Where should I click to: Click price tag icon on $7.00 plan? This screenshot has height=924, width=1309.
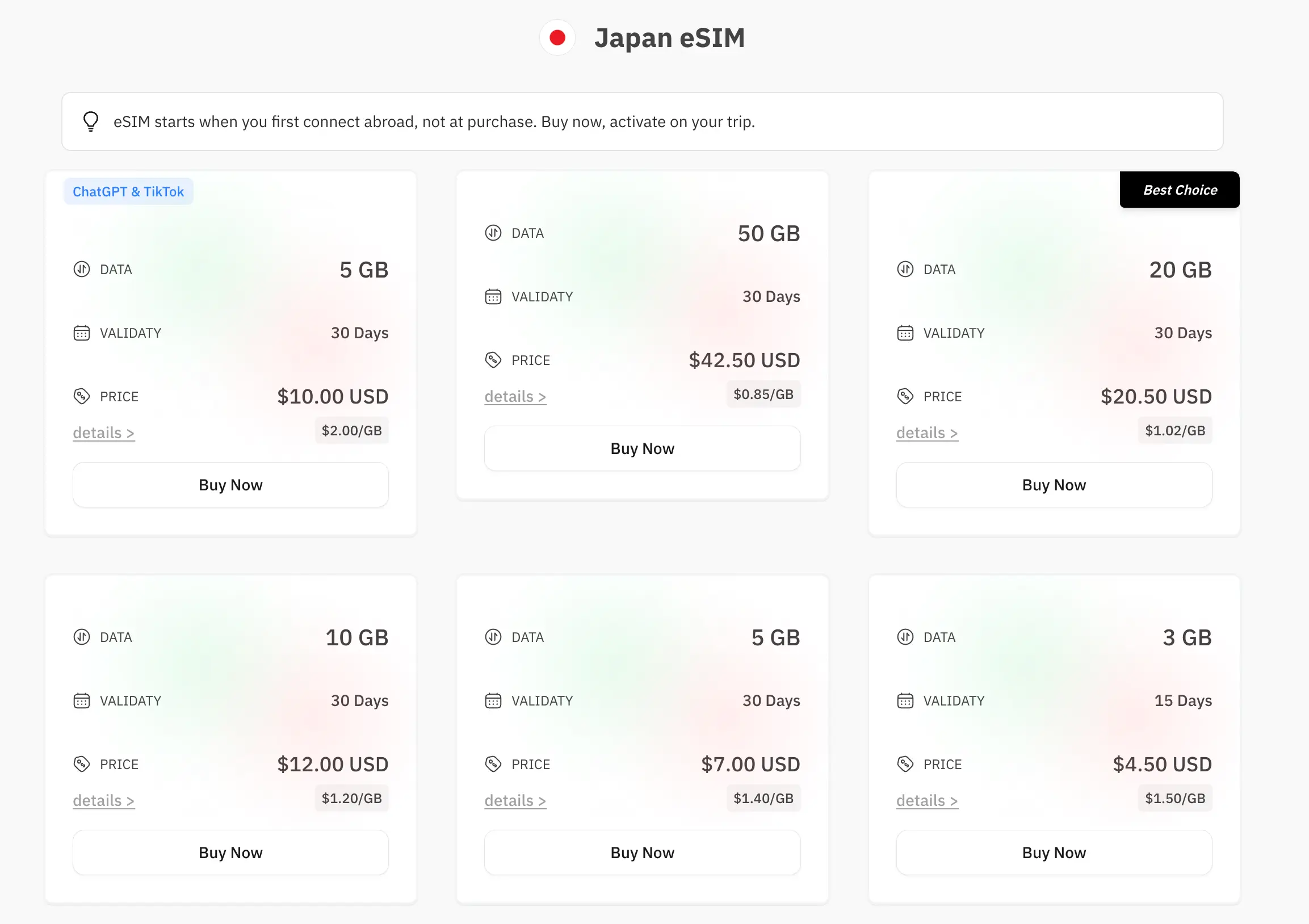point(493,764)
